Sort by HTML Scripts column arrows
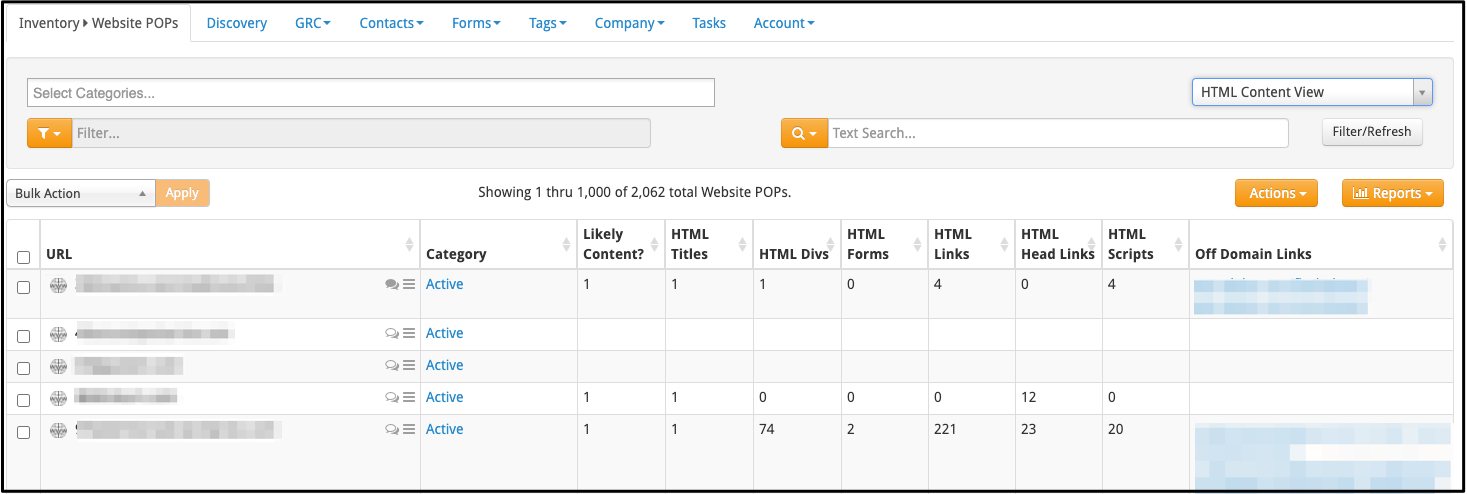 (1179, 245)
